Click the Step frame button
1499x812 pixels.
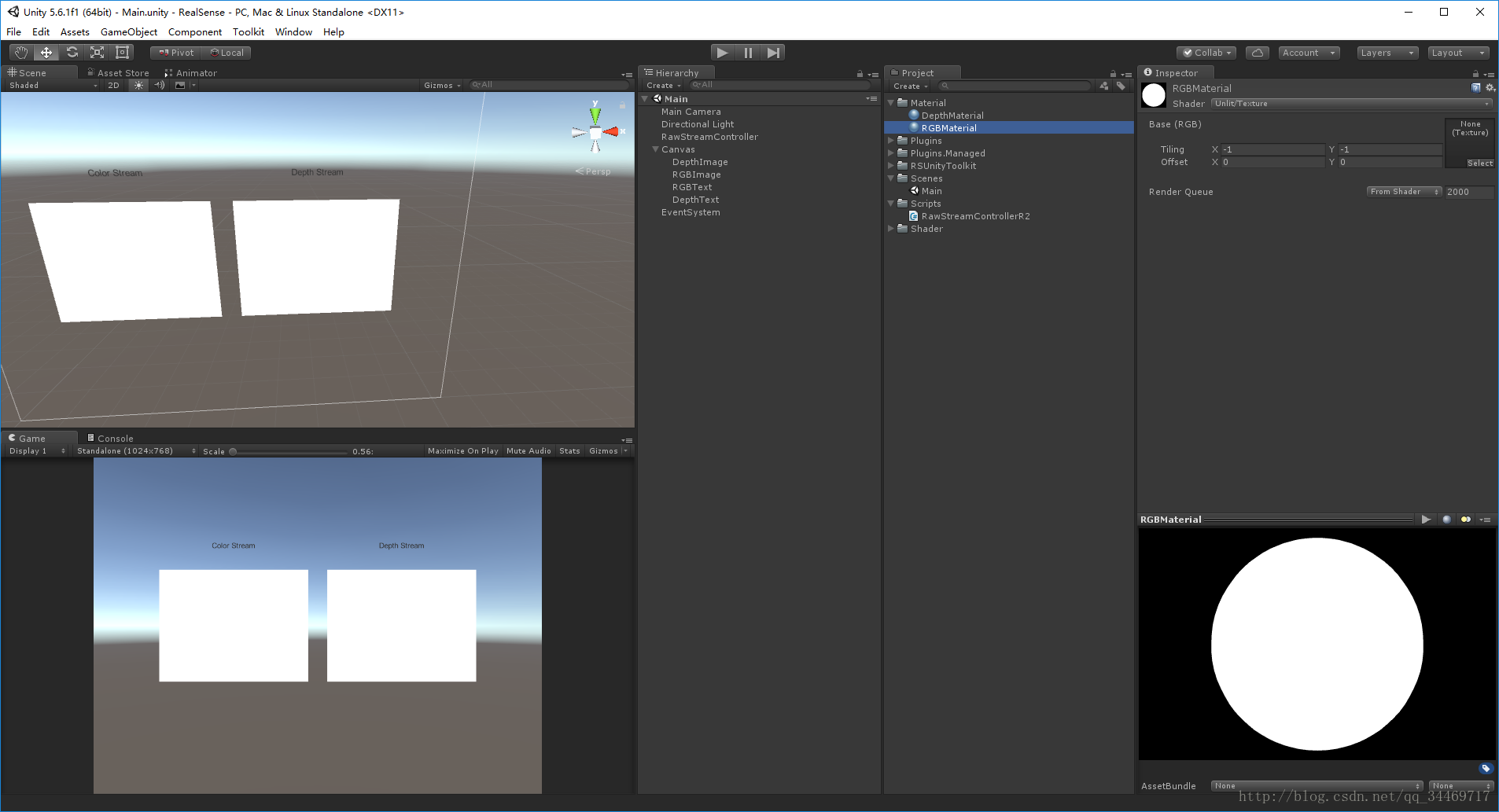[773, 53]
